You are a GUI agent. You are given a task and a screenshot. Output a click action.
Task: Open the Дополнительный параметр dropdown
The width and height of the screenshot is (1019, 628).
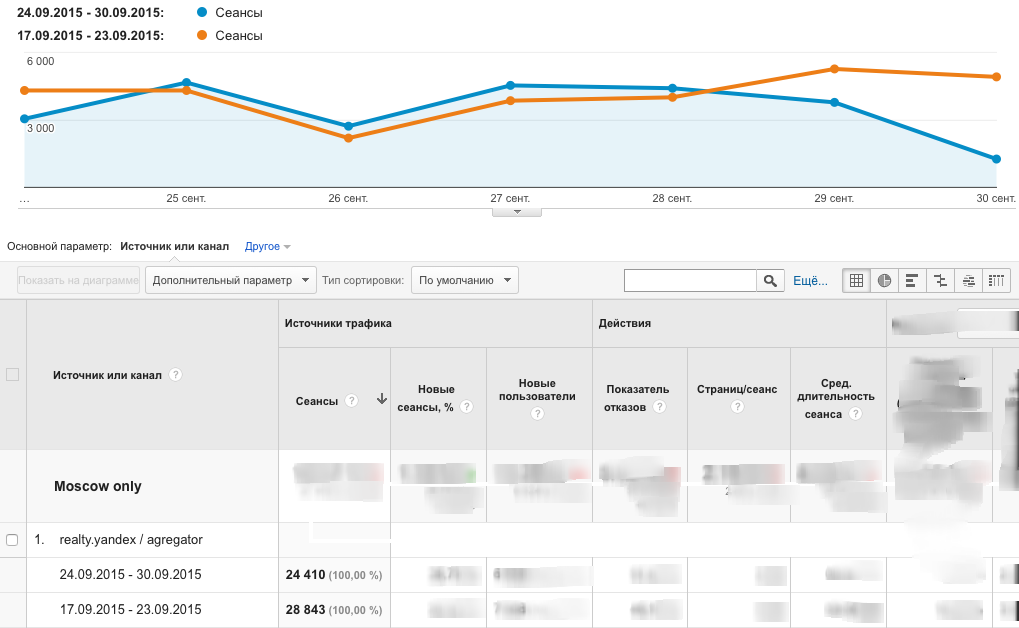231,280
